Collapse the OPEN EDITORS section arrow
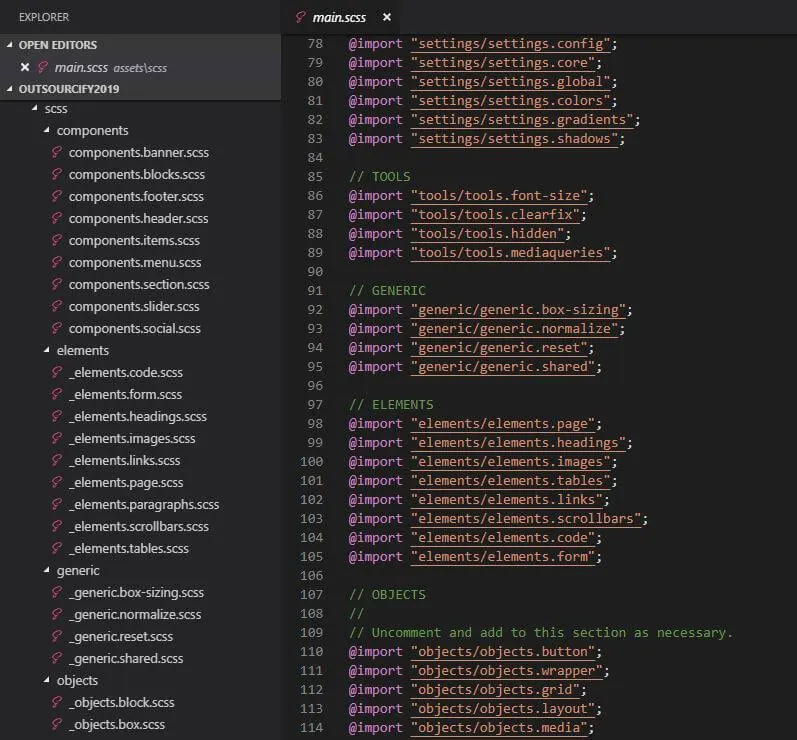797x740 pixels. tap(10, 45)
